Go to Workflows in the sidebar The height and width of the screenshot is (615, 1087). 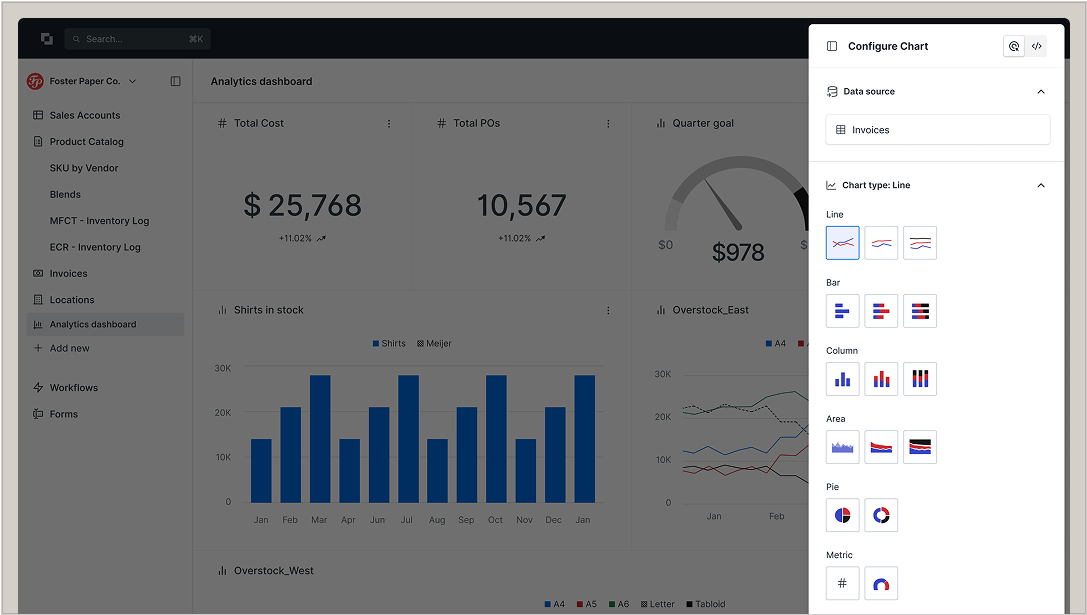tap(74, 388)
